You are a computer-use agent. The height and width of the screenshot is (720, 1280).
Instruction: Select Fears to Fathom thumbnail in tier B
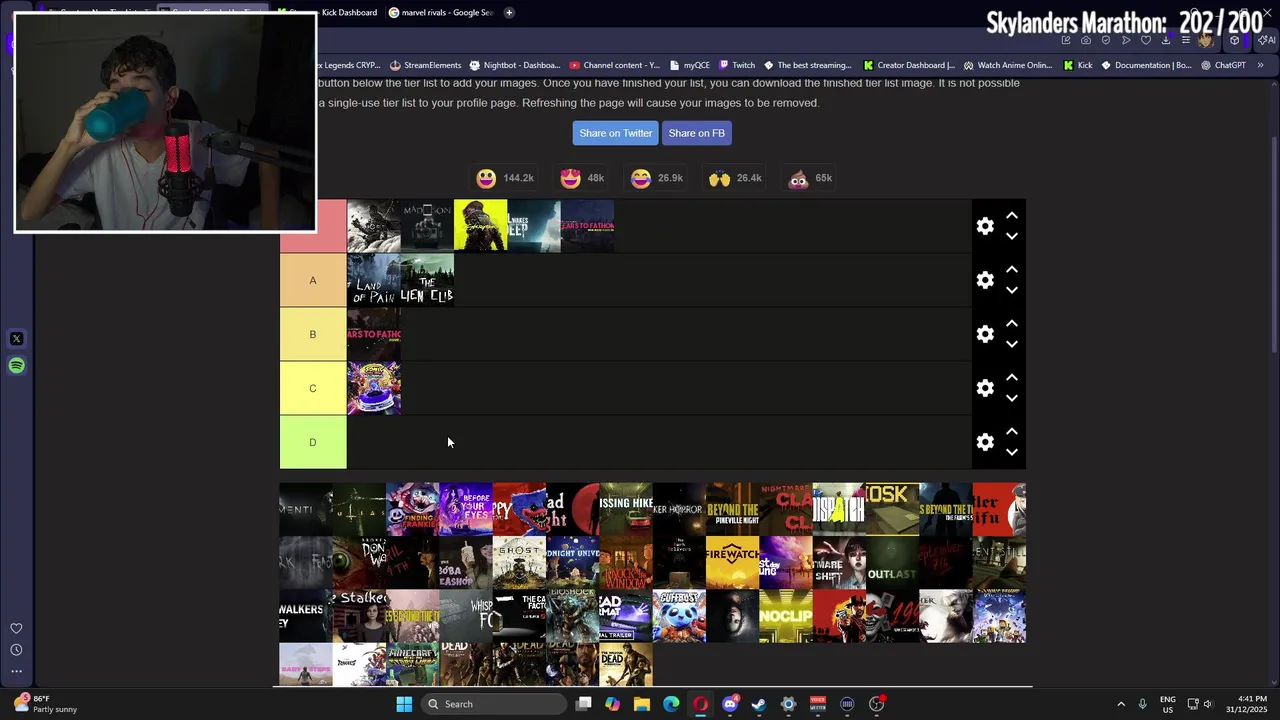point(374,334)
